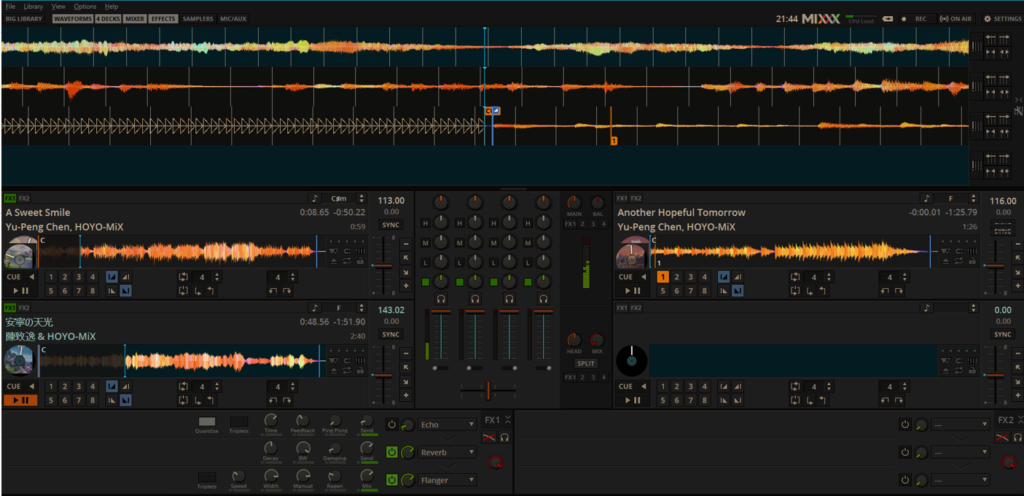The width and height of the screenshot is (1024, 496).
Task: Adjust loop size stepper on 安寧の天光 deck
Action: [217, 386]
